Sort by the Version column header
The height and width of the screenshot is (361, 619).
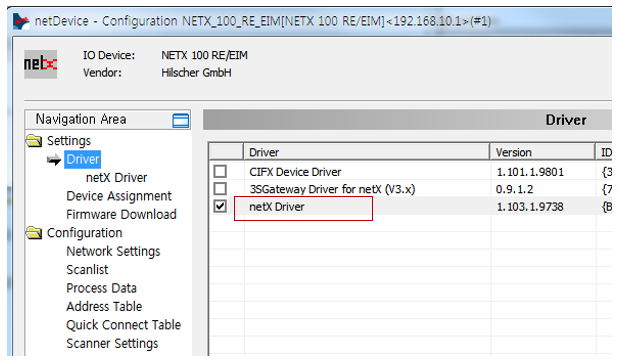542,152
